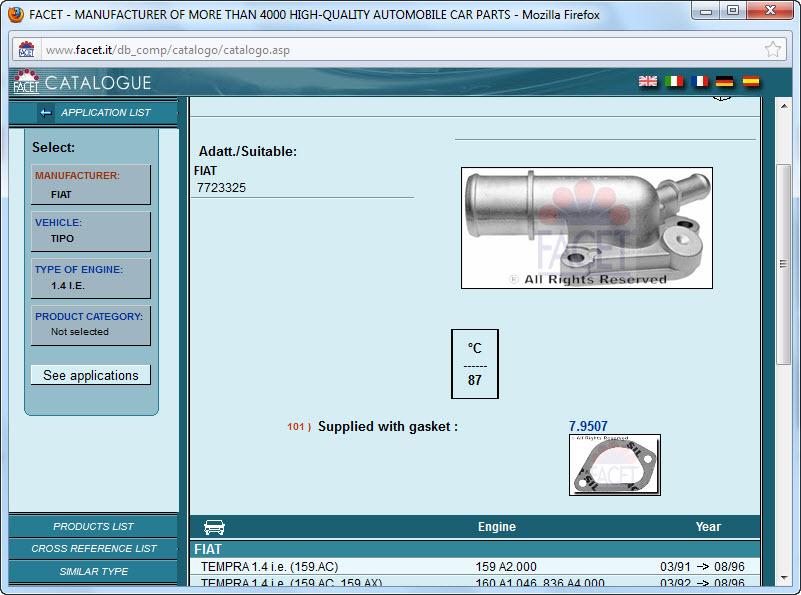Click the vertical scrollbar thumb
Viewport: 801px width, 595px height.
pos(783,264)
